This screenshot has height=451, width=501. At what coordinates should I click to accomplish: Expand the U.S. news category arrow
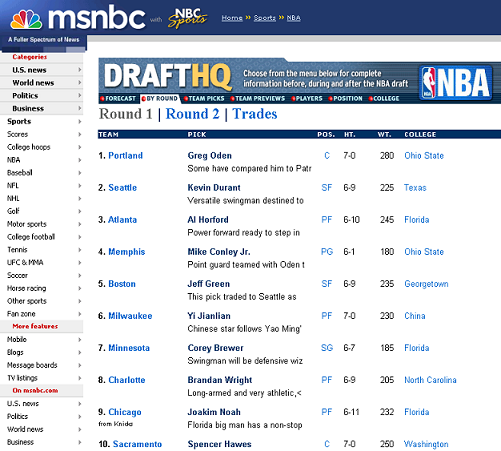(80, 70)
